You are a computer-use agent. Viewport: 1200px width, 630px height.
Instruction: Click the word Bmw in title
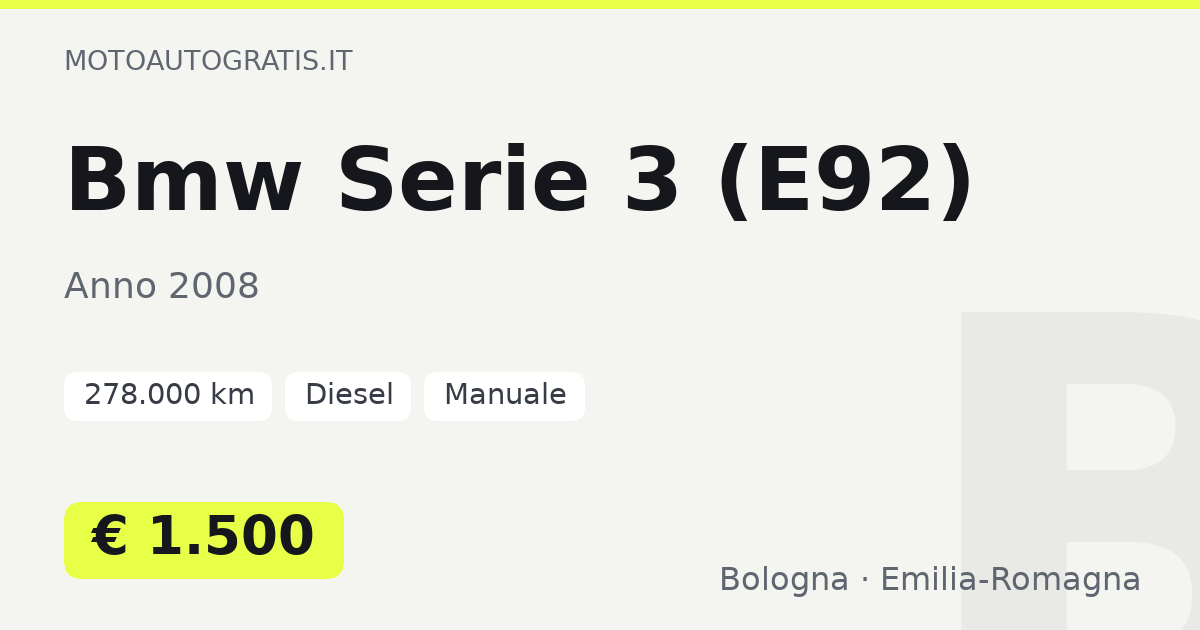[x=184, y=183]
